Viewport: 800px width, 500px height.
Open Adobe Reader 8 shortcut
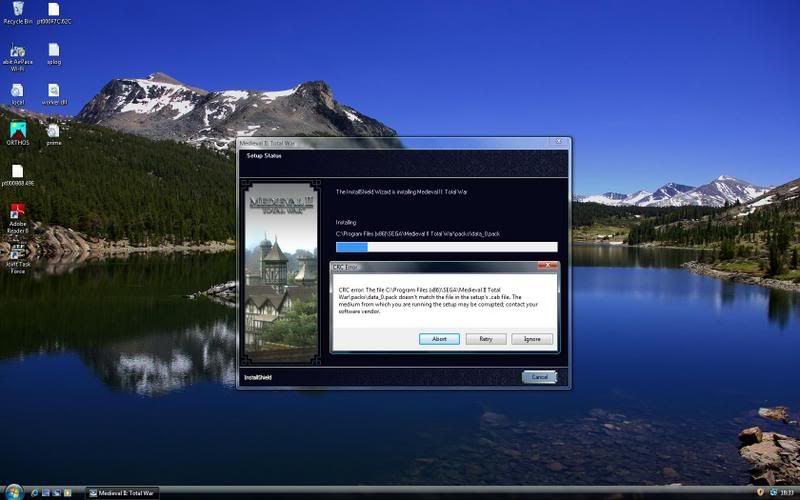click(18, 218)
